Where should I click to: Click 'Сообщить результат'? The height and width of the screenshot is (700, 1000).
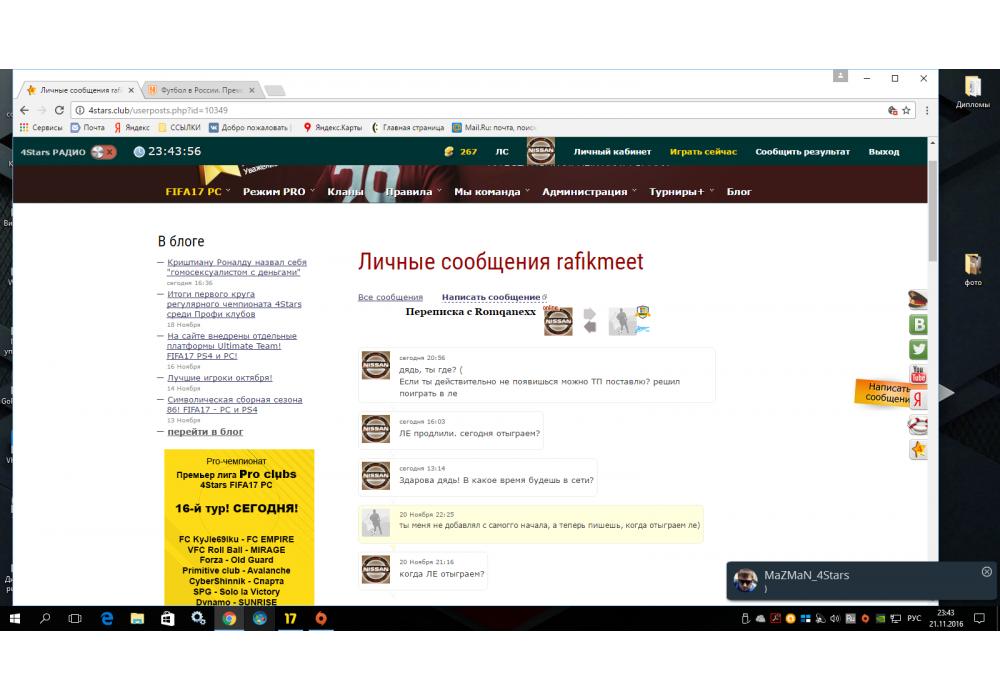[x=802, y=152]
